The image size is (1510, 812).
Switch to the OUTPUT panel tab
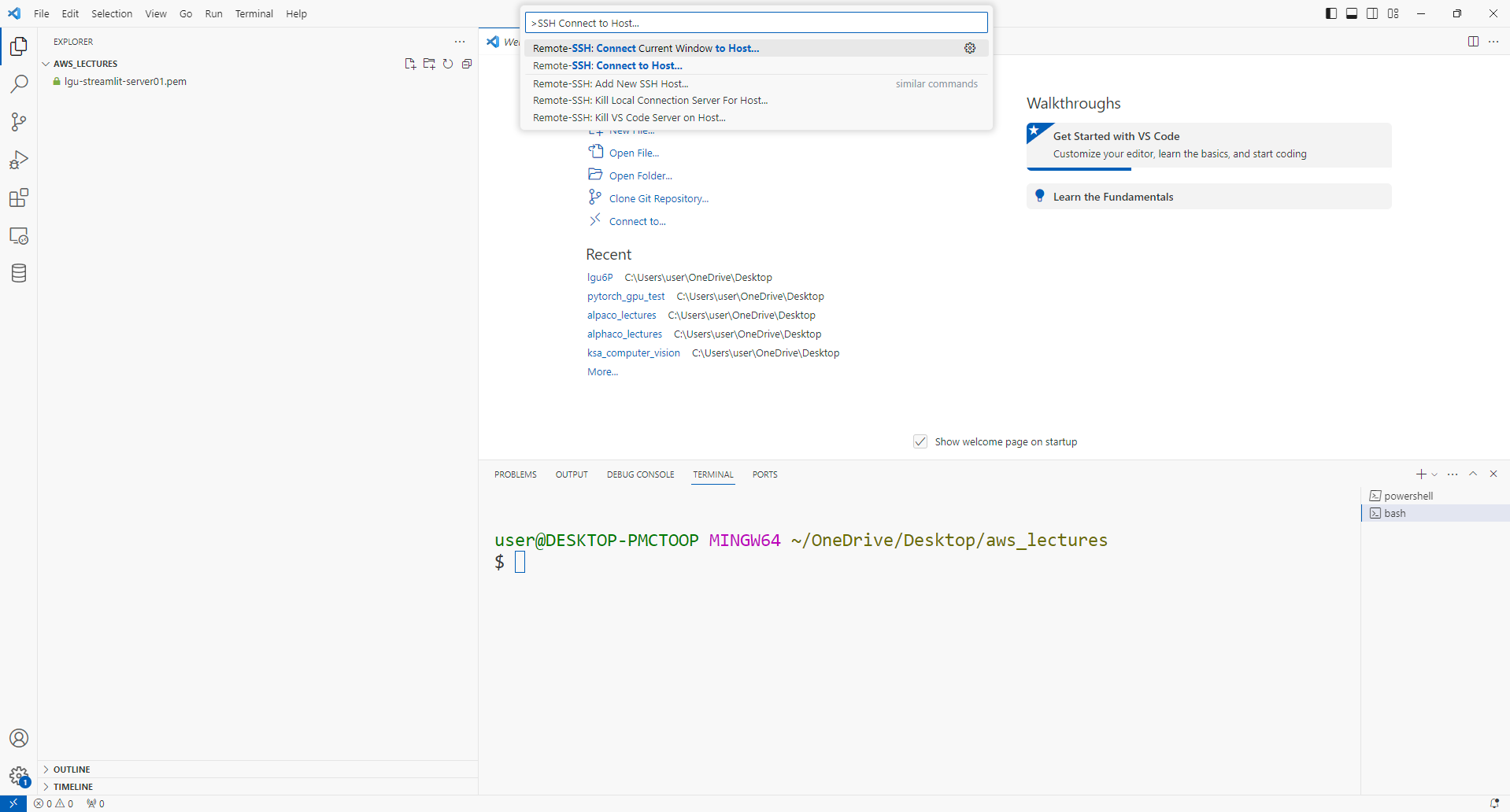click(x=572, y=474)
